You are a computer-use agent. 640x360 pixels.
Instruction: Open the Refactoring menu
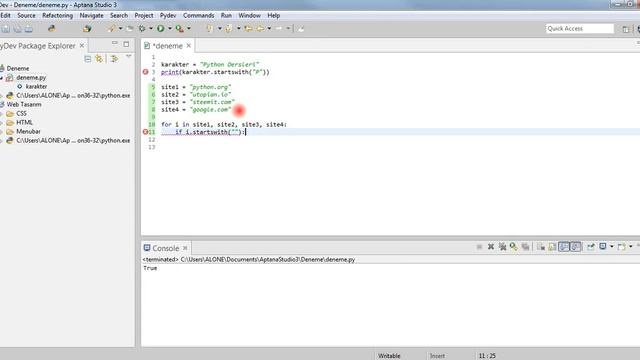pyautogui.click(x=58, y=16)
